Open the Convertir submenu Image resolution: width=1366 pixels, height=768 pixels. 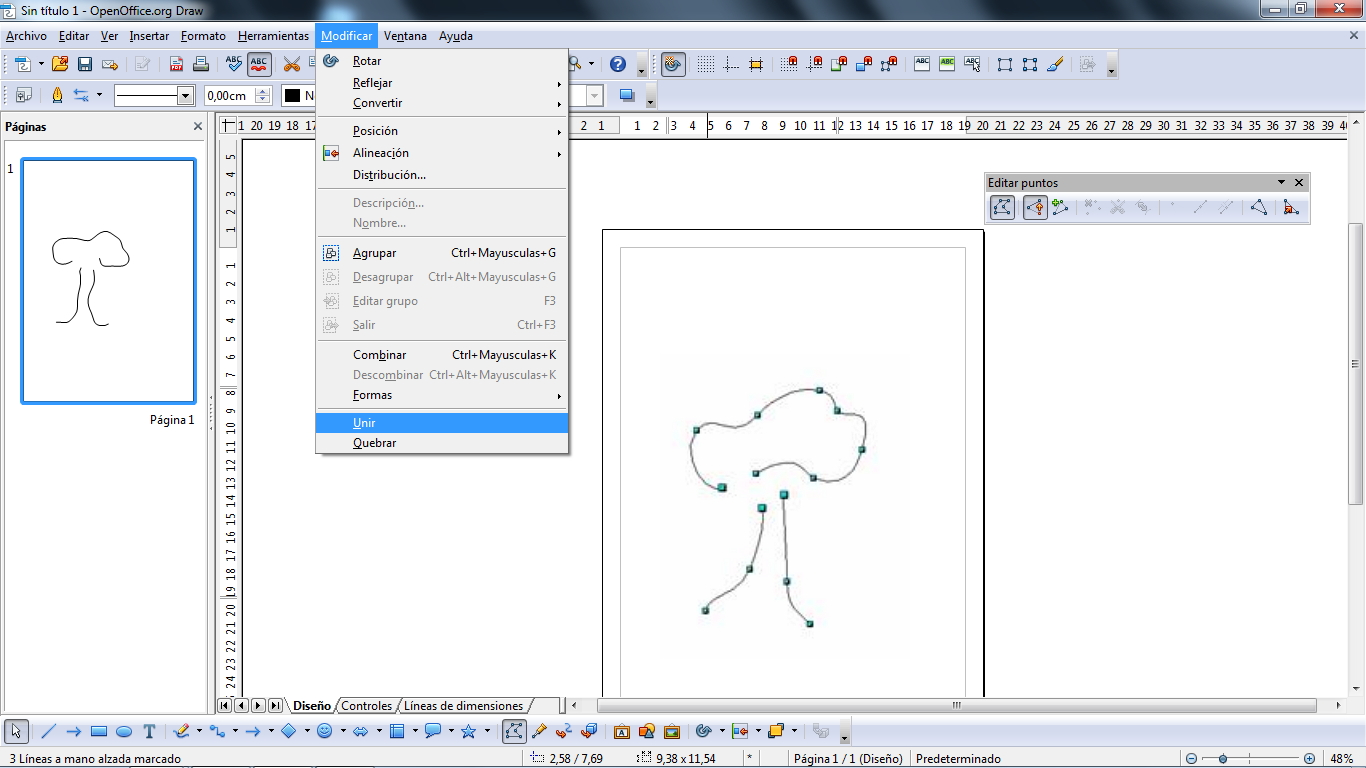coord(442,103)
